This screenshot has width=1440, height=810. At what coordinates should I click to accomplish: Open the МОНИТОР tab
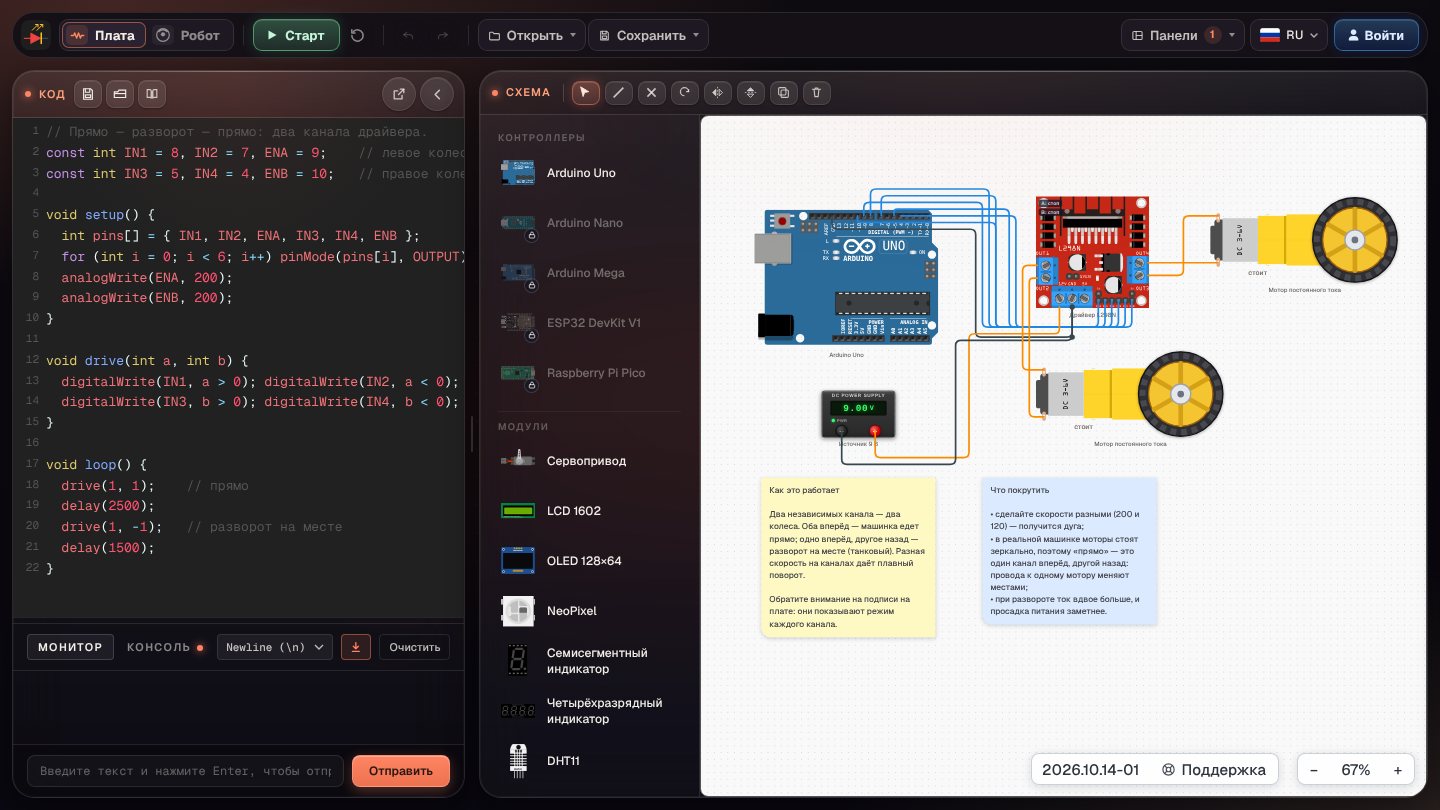pos(70,647)
